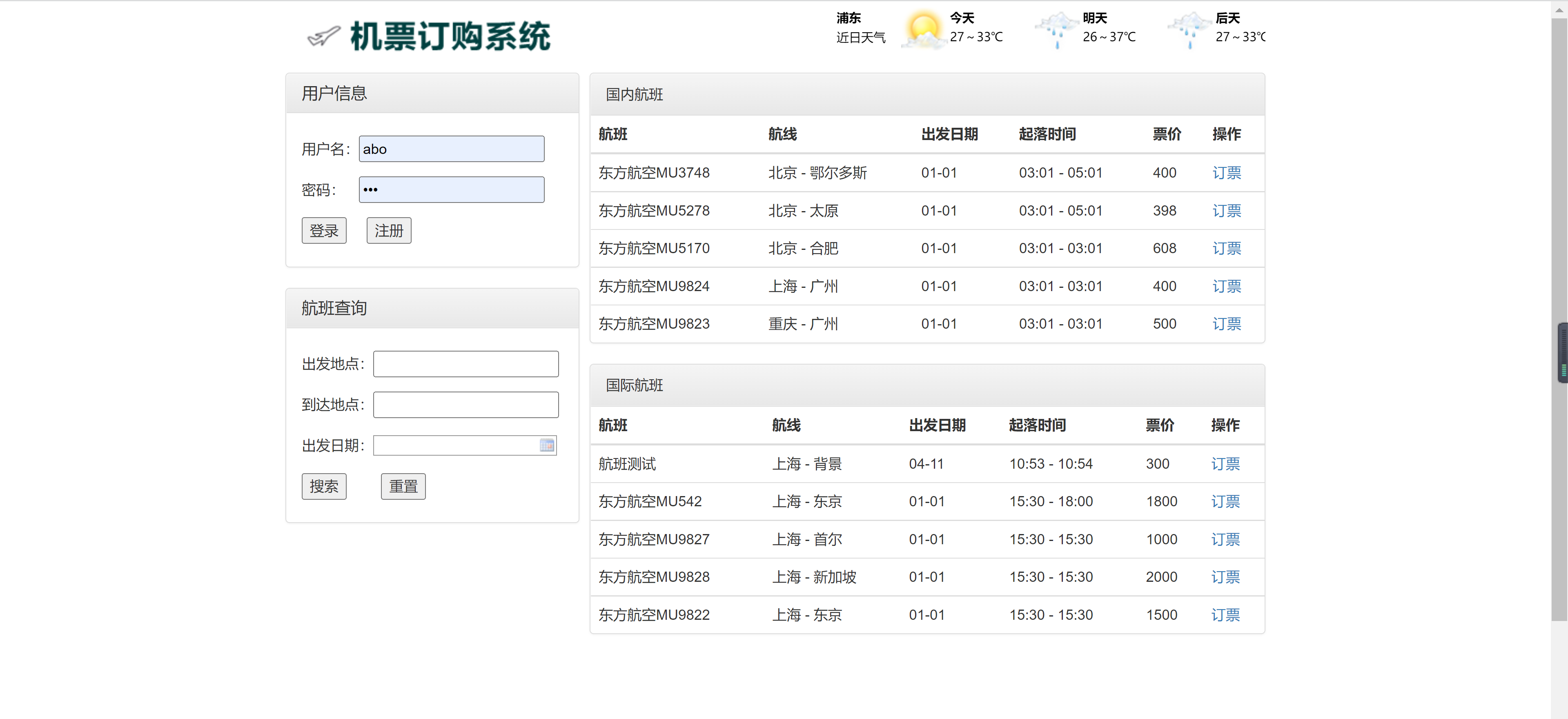Click the 注册 register button

(x=388, y=230)
